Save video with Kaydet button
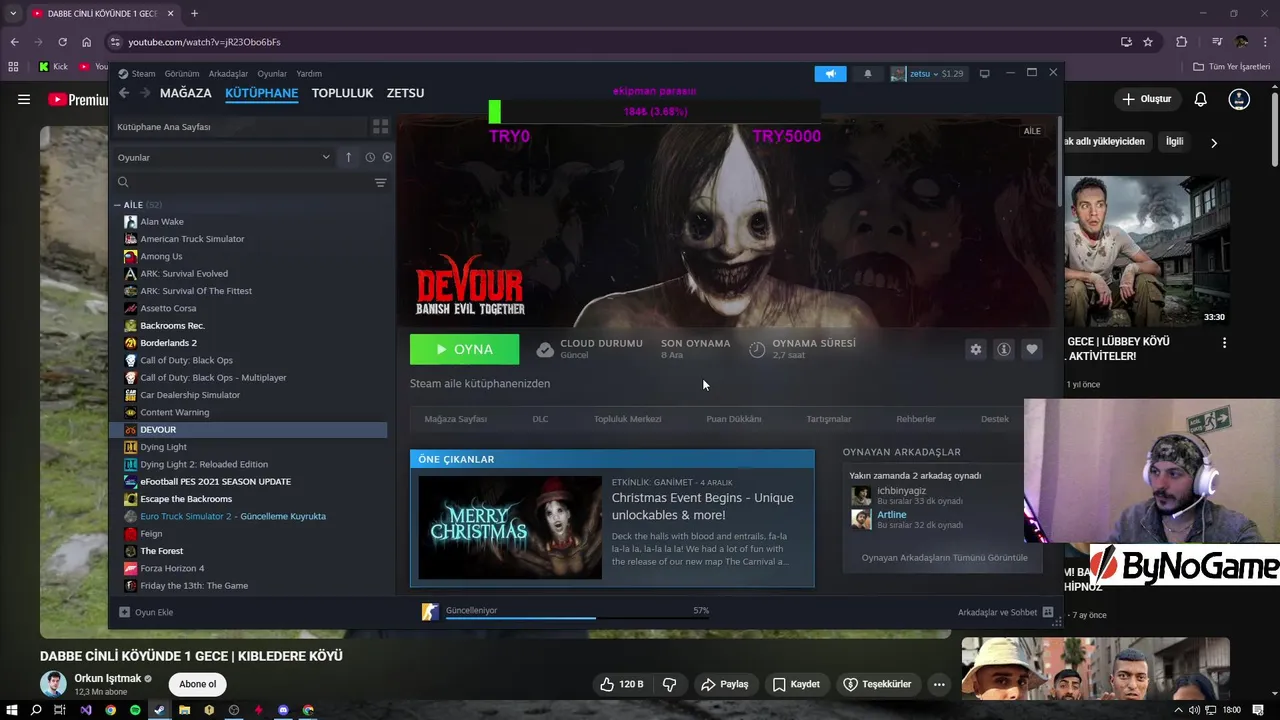Viewport: 1280px width, 720px height. tap(796, 684)
